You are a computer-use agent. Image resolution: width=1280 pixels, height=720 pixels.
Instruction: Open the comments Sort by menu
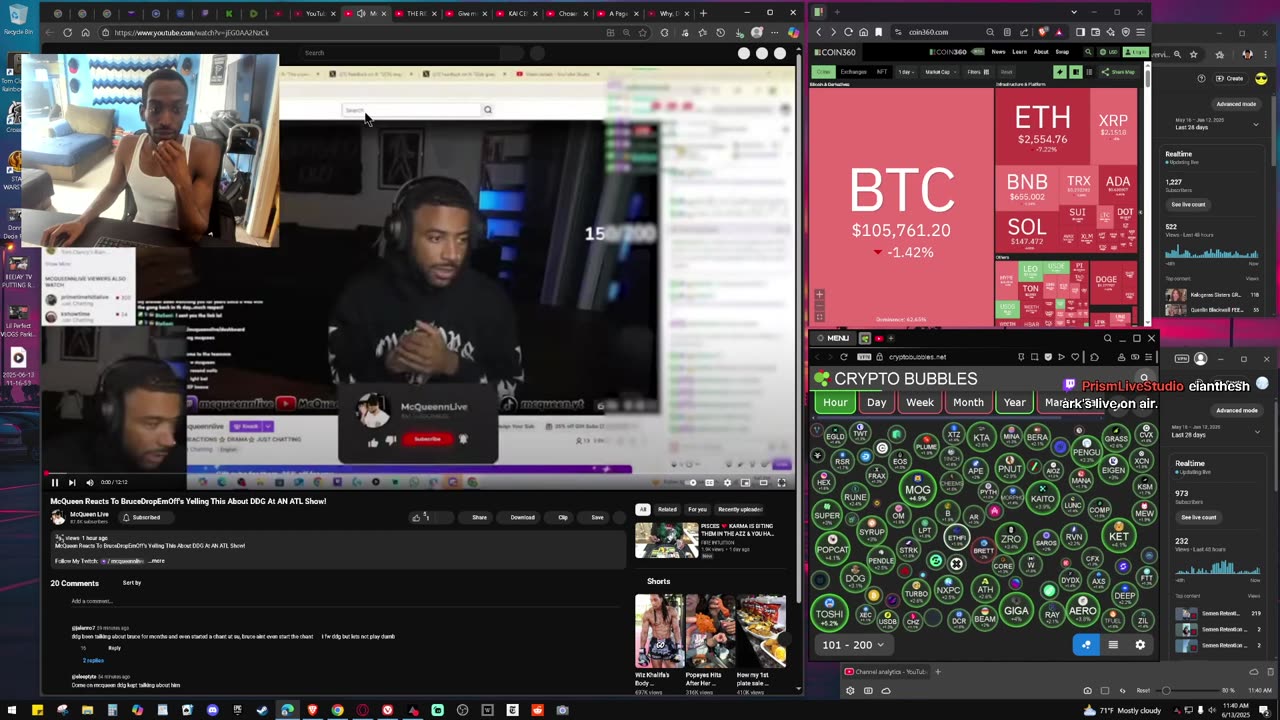coord(131,583)
